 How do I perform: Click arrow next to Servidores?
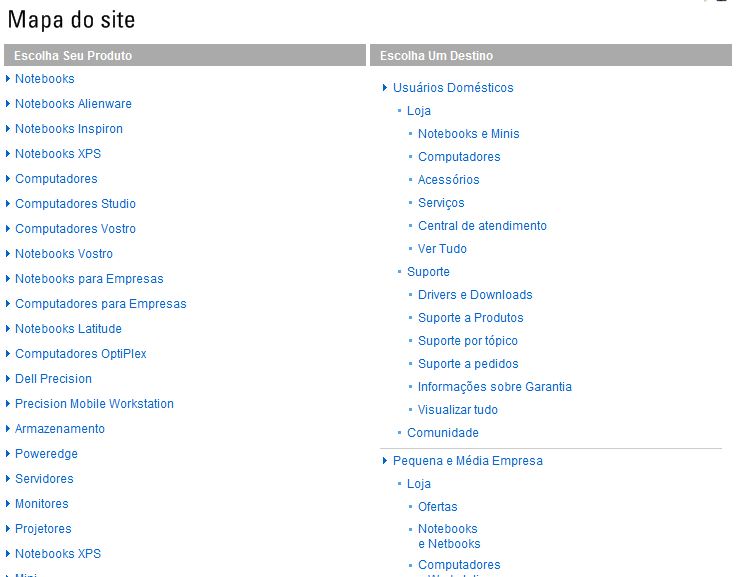tap(8, 478)
